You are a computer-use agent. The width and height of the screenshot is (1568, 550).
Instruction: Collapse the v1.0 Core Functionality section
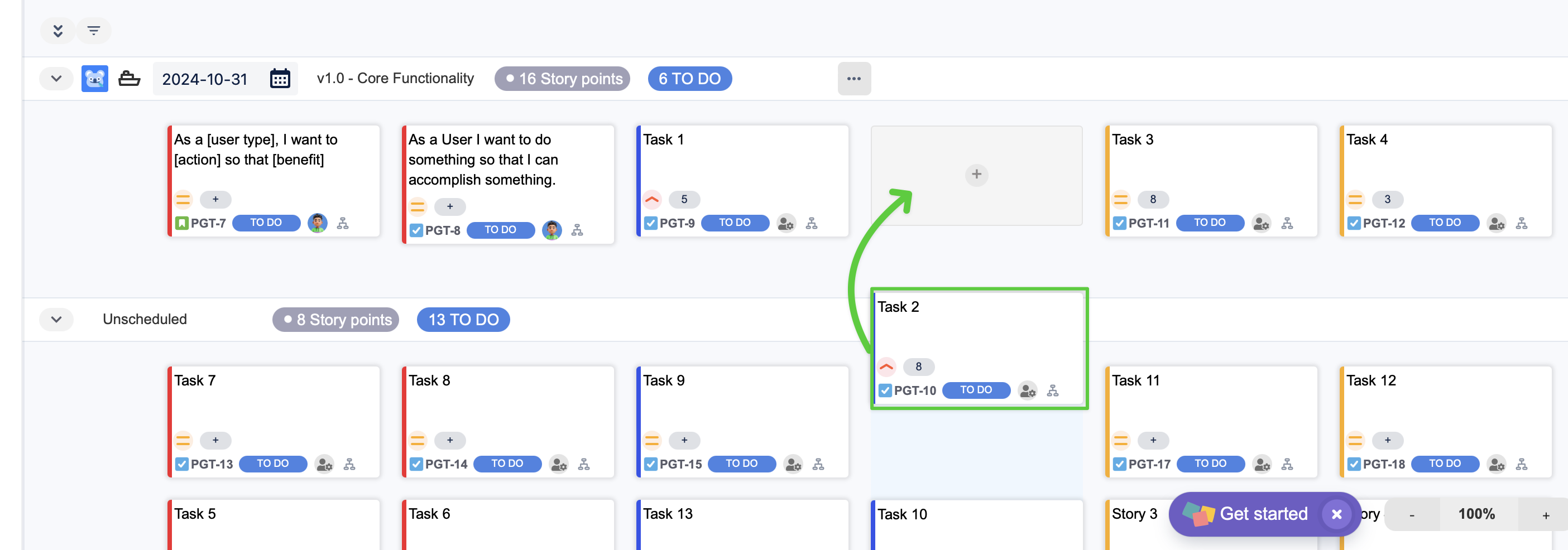pyautogui.click(x=56, y=79)
